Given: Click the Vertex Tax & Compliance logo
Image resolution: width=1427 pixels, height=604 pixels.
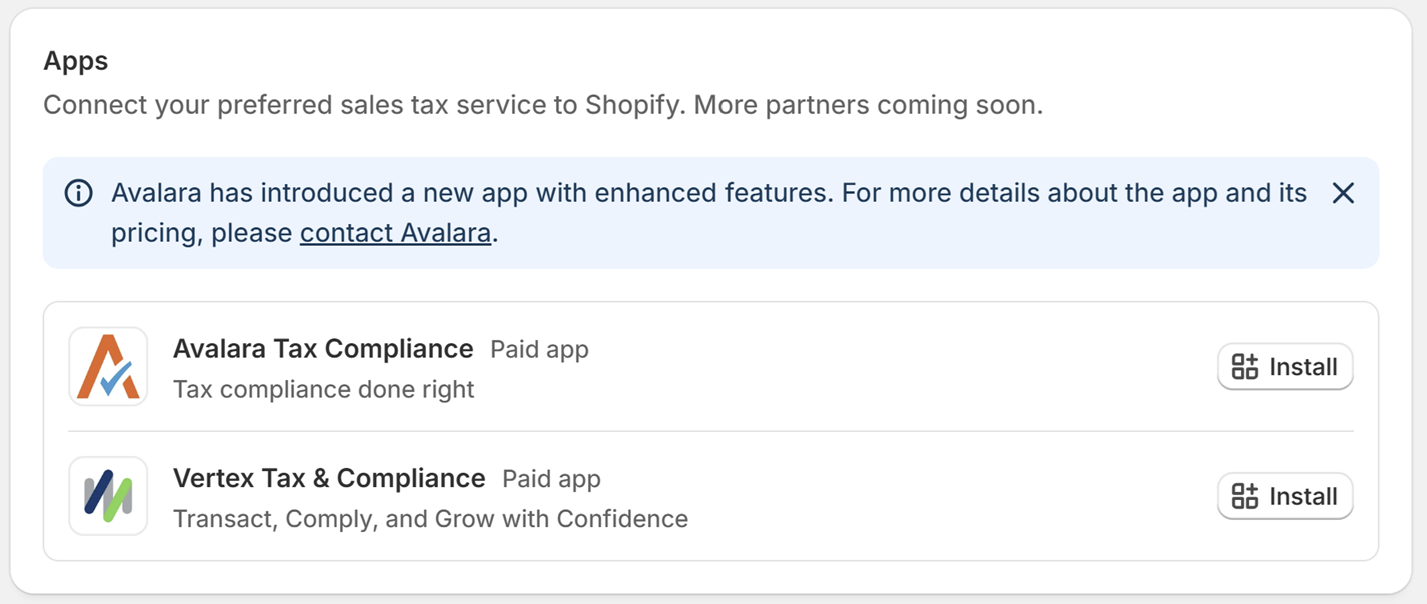Looking at the screenshot, I should 108,496.
